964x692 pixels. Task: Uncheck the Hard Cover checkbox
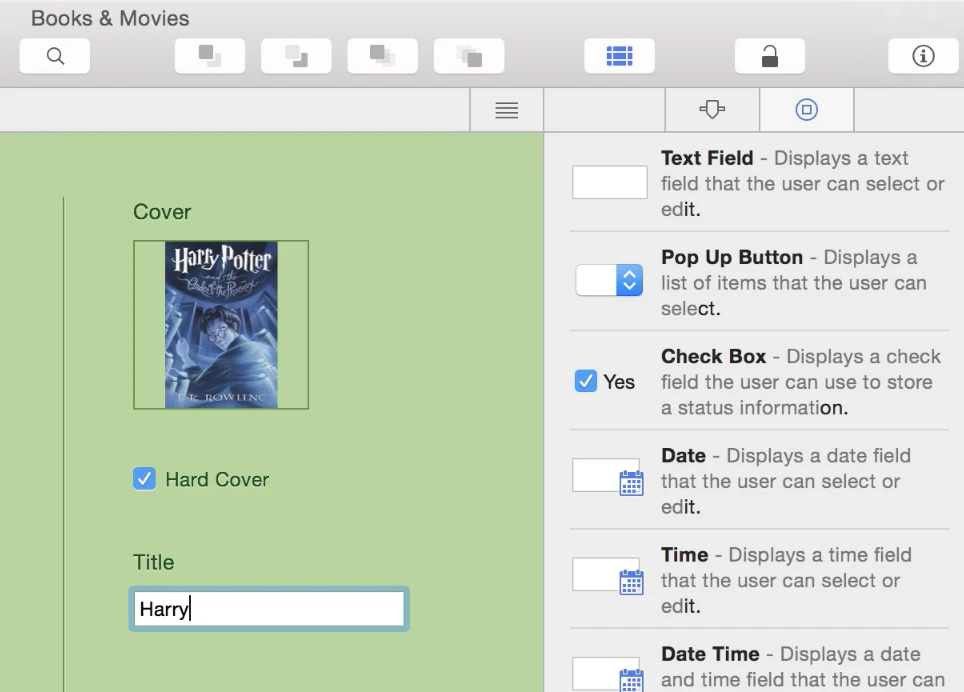click(x=144, y=479)
